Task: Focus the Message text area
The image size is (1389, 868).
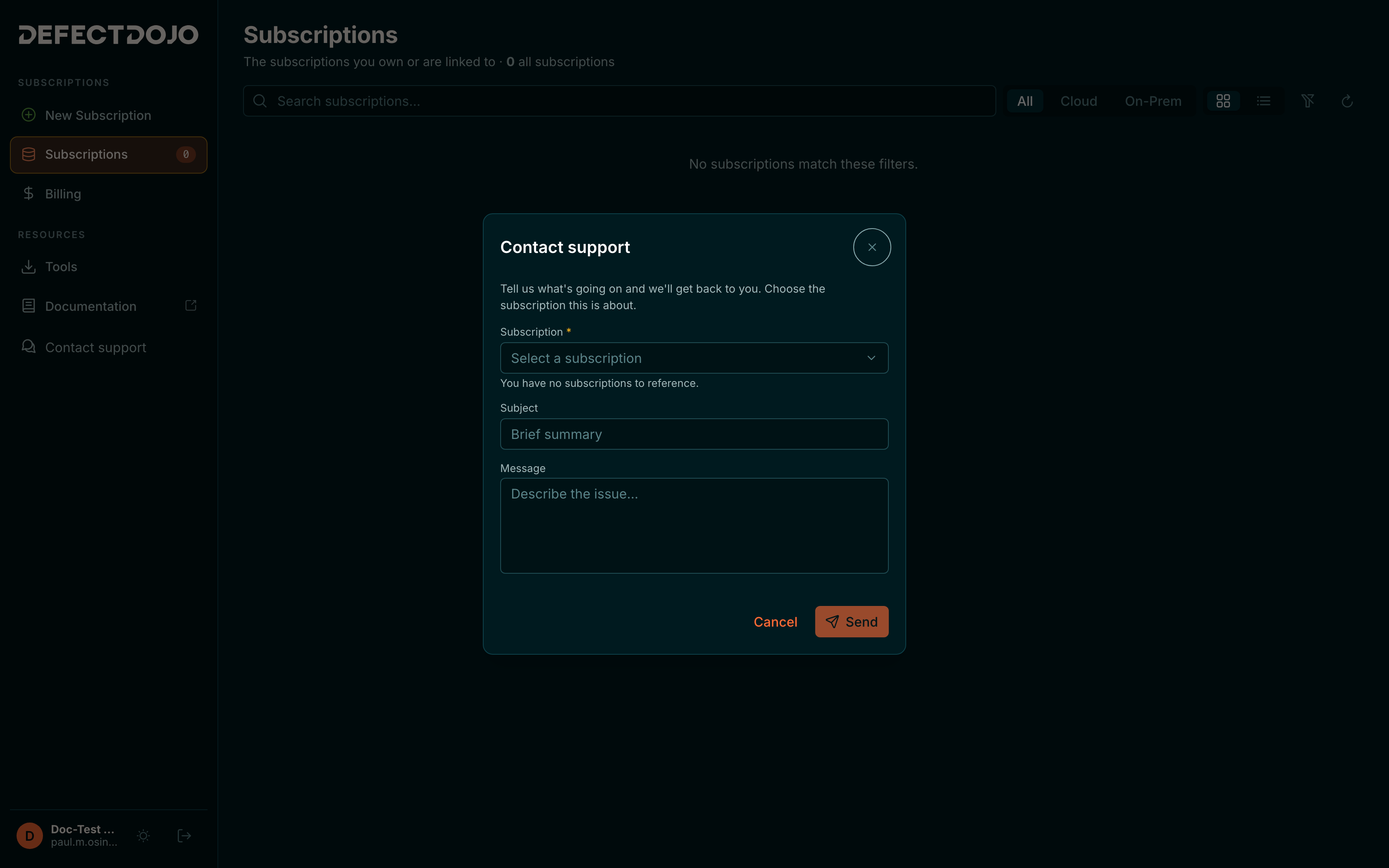Action: click(x=694, y=525)
